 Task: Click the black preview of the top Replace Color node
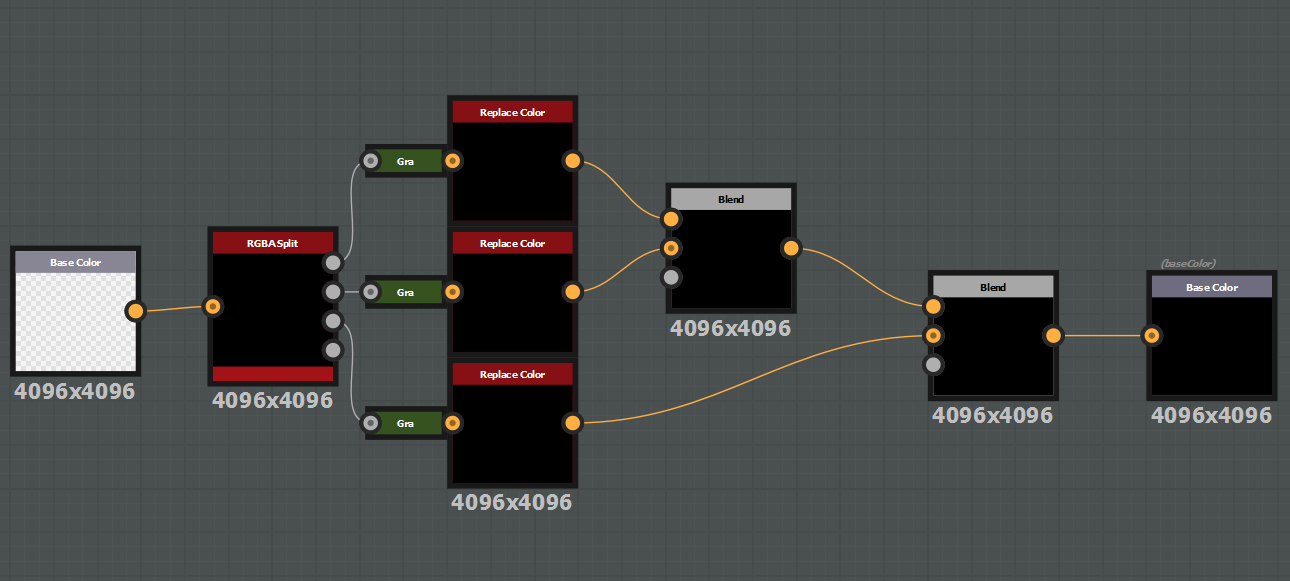[512, 170]
